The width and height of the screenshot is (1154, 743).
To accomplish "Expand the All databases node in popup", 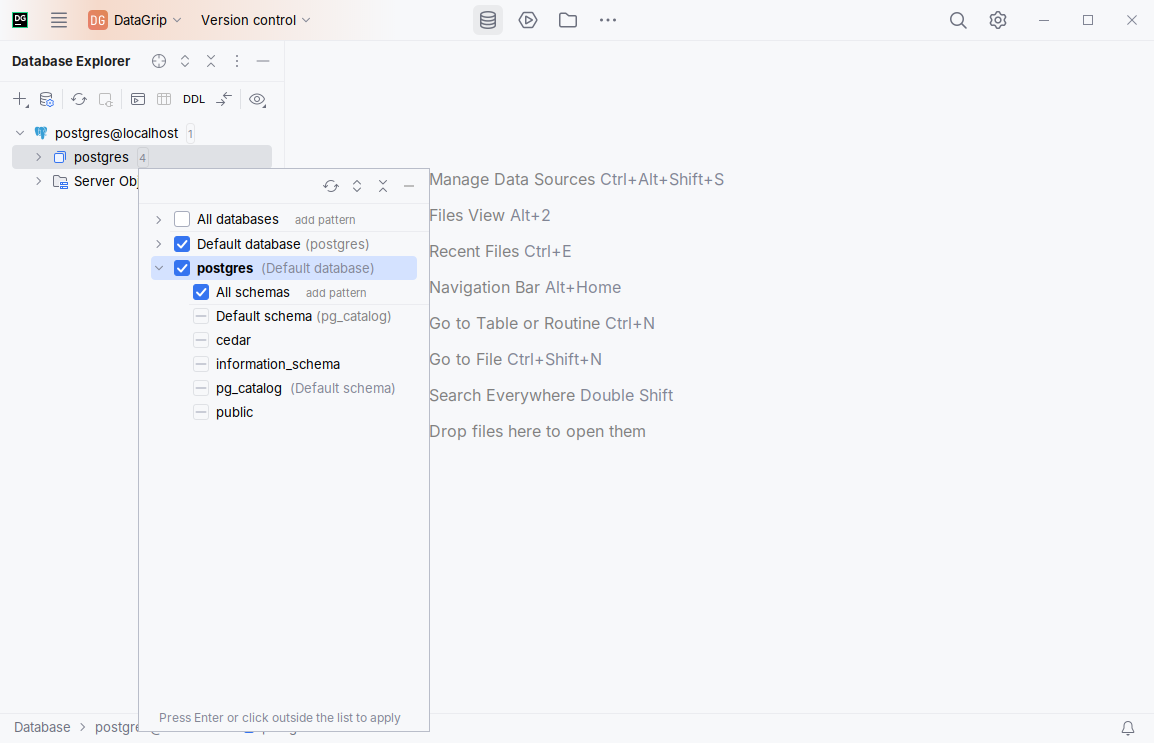I will point(158,219).
